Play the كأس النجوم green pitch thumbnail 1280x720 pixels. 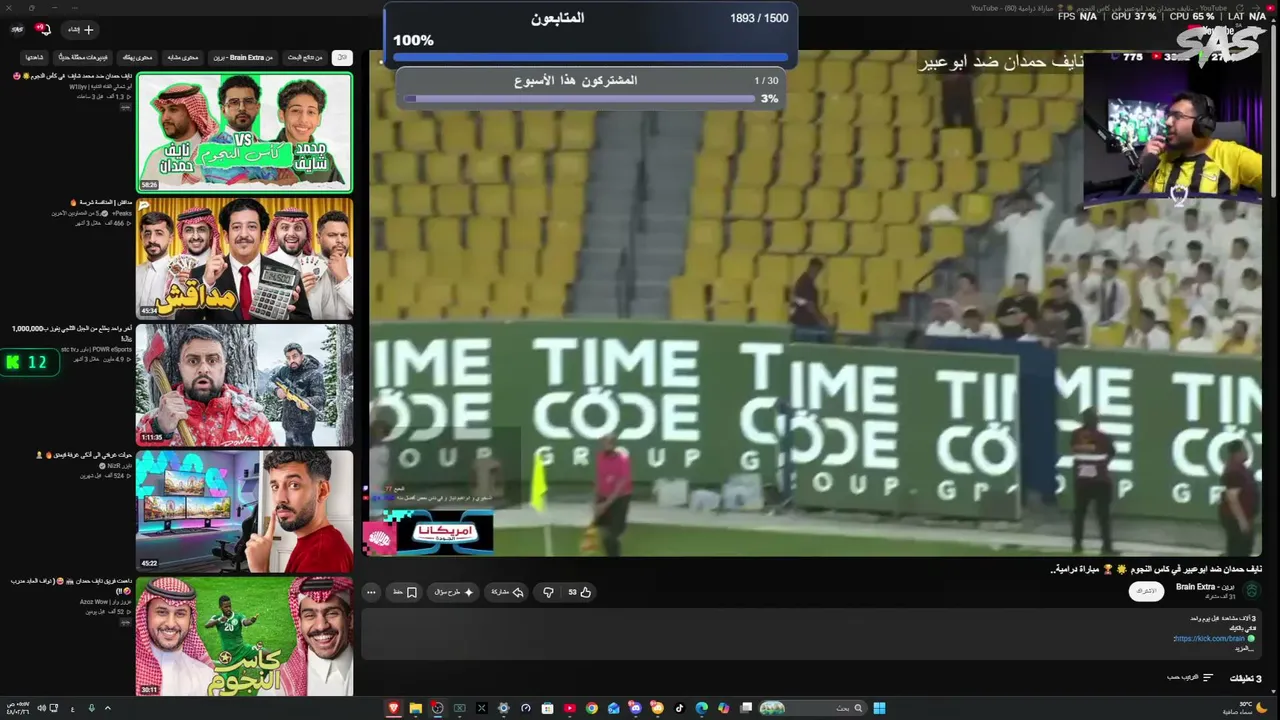pyautogui.click(x=244, y=636)
